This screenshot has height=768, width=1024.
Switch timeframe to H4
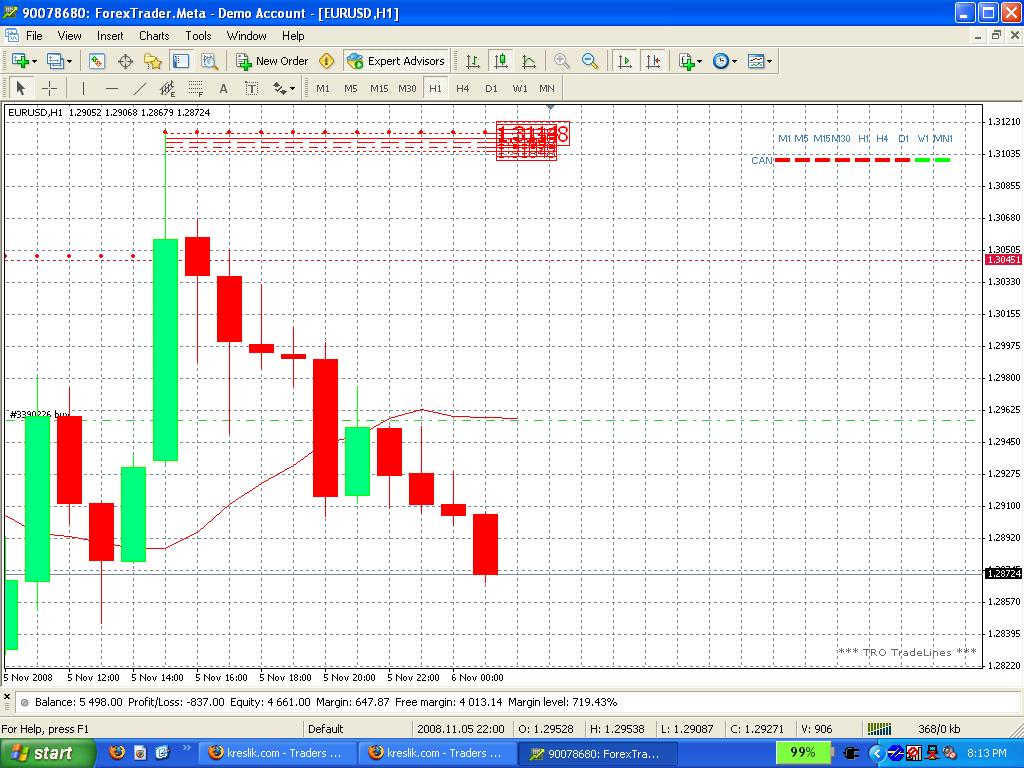462,88
